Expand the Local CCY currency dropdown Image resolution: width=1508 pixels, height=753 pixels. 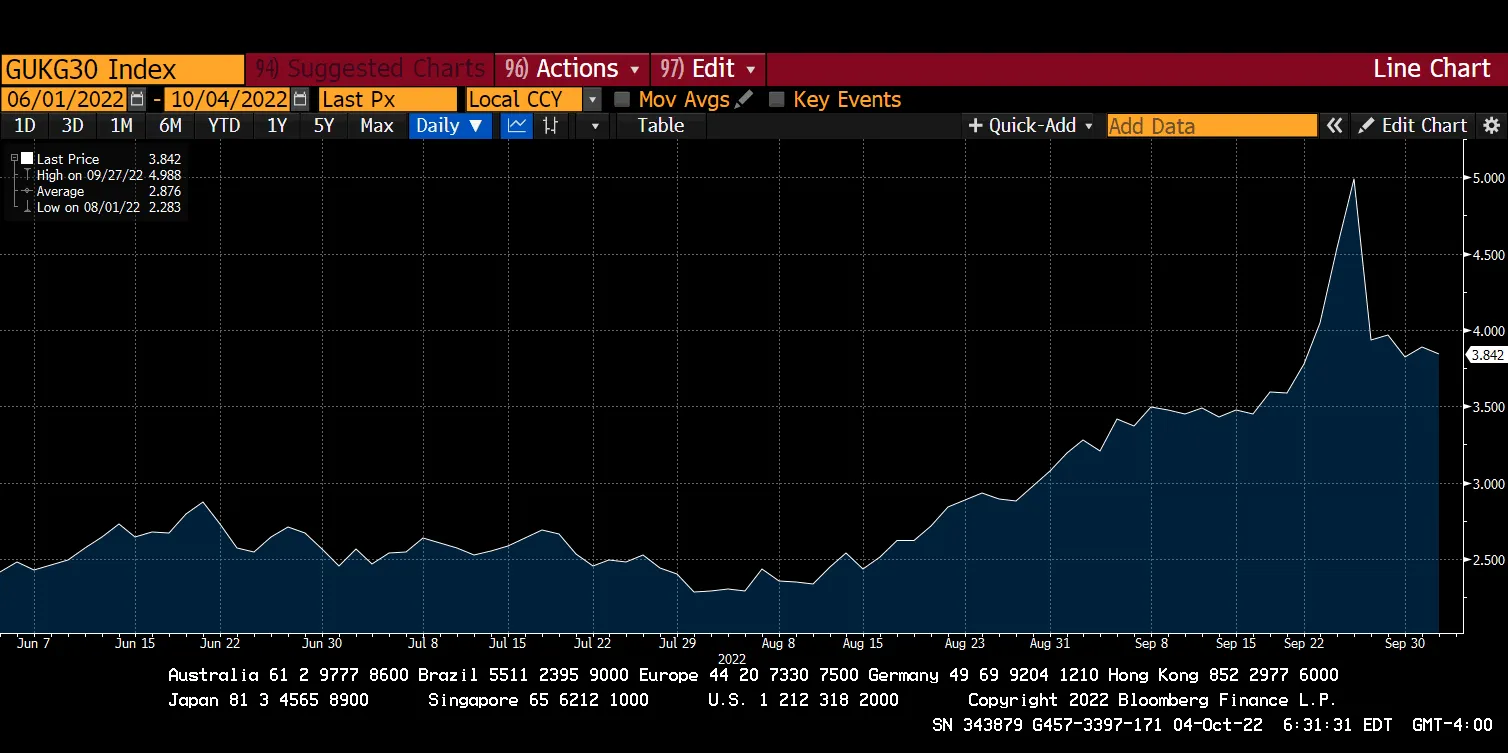593,100
